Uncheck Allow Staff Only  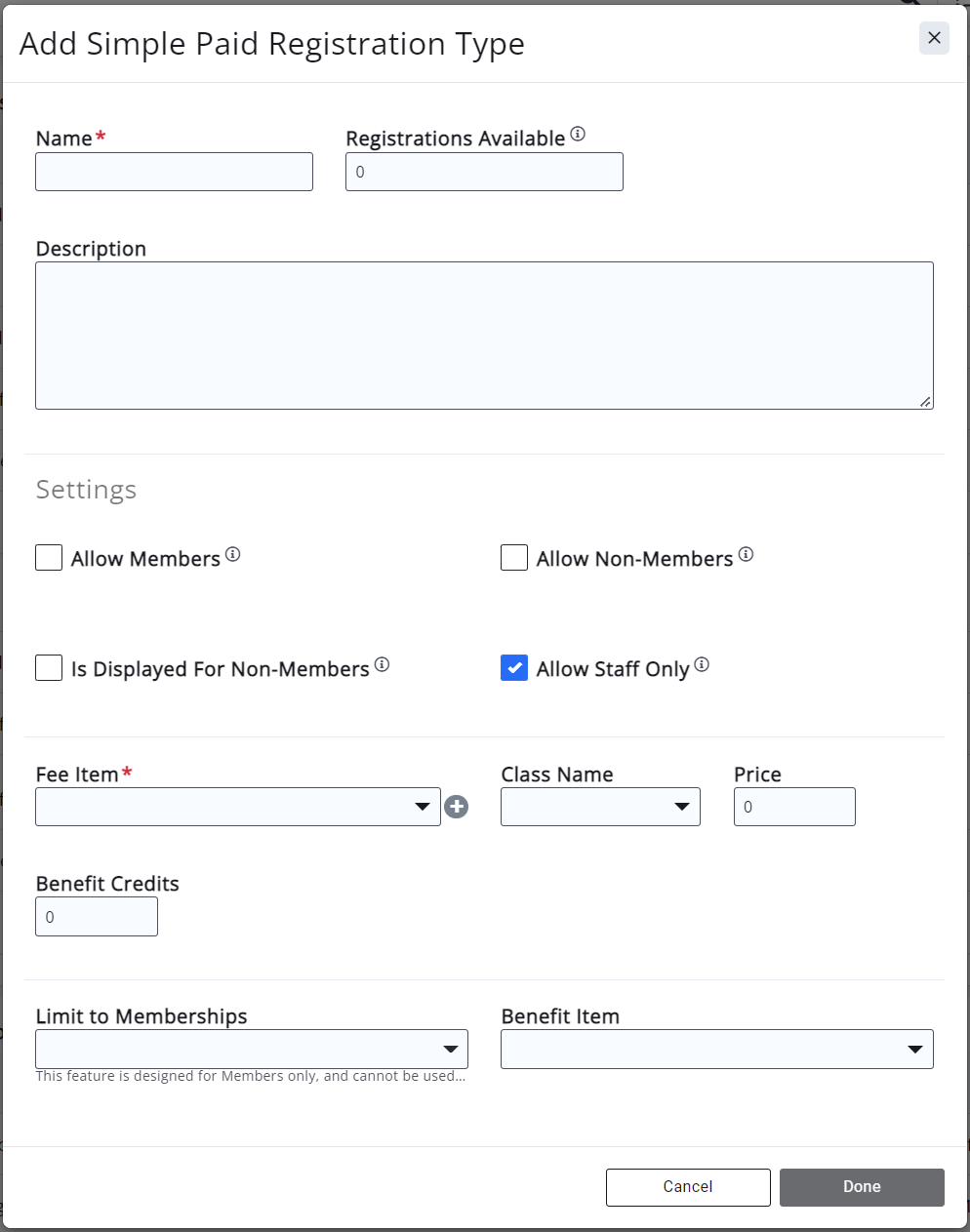tap(514, 668)
